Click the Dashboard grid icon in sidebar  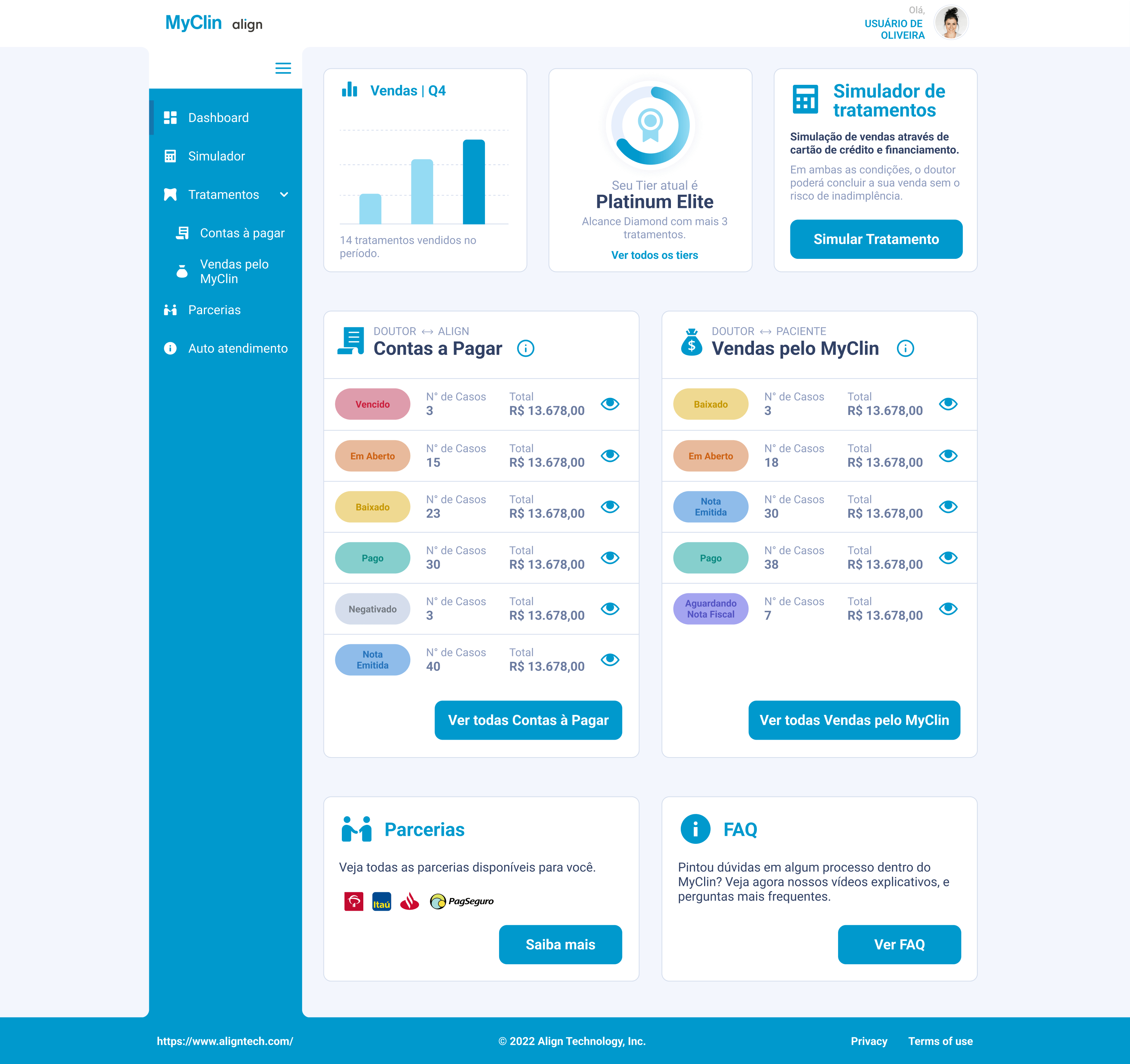[170, 118]
